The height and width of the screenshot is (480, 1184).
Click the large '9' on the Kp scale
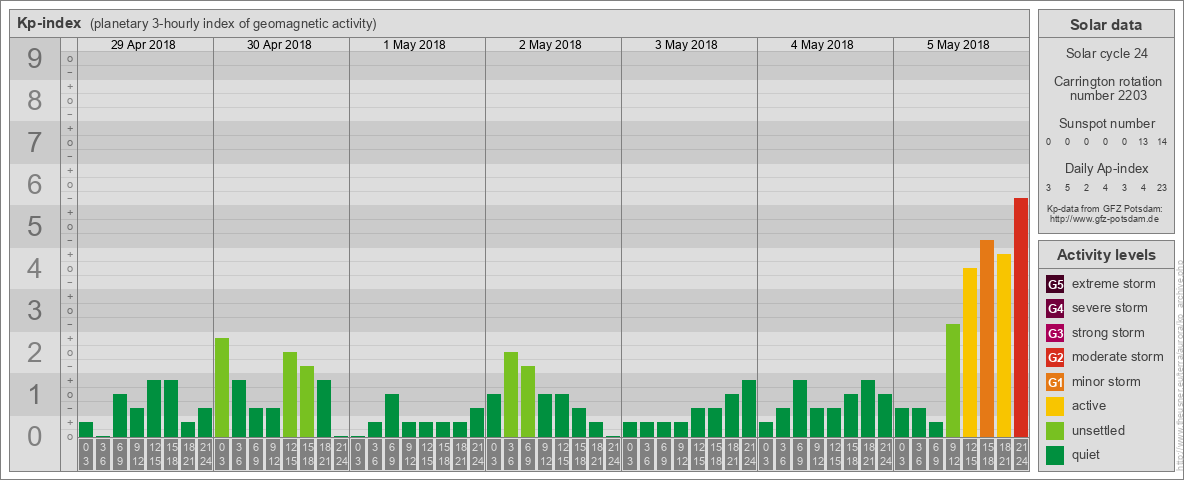[x=34, y=59]
